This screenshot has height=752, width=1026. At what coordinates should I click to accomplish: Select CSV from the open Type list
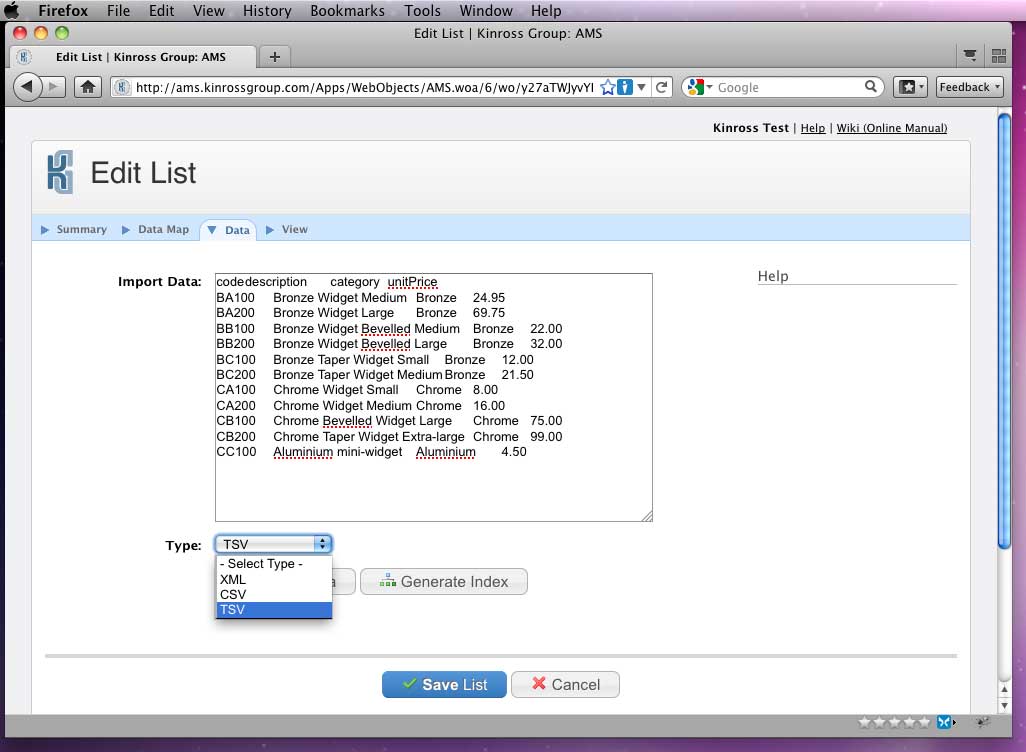click(x=232, y=594)
